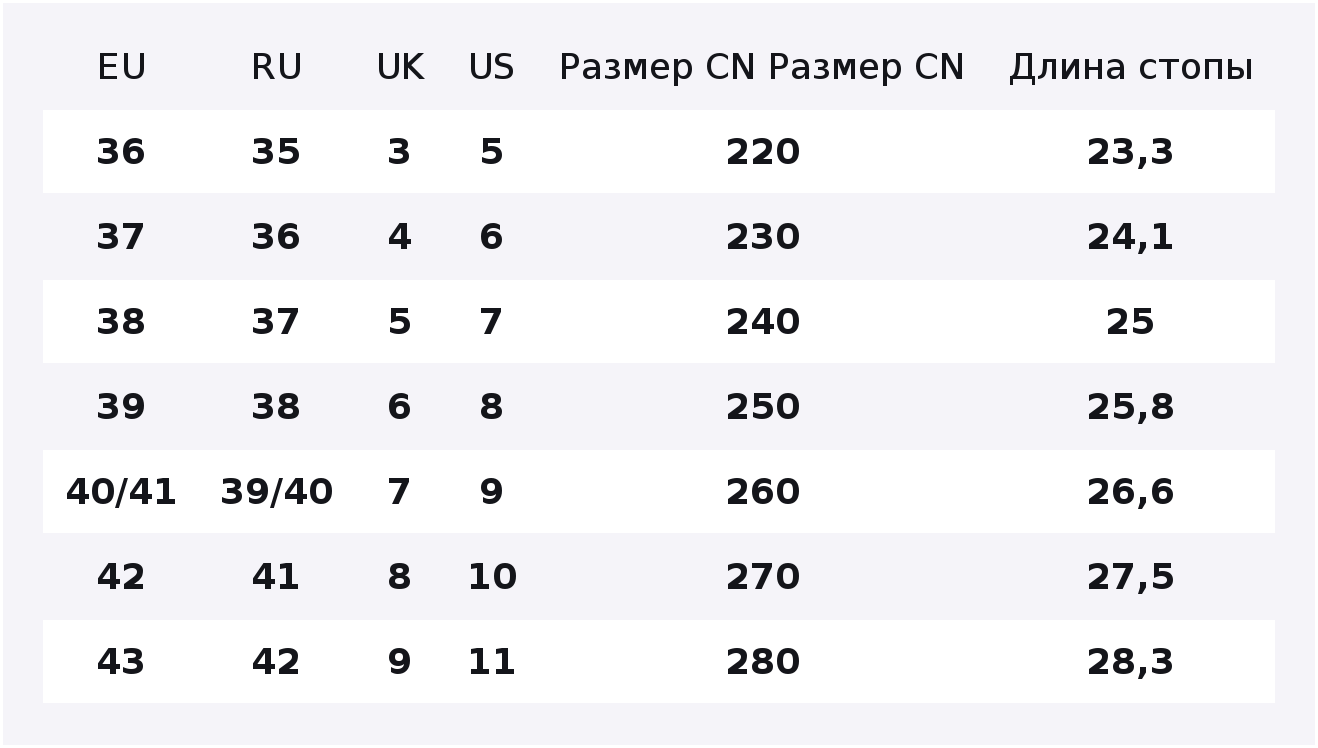
Task: Click US size 11 cell
Action: [491, 662]
